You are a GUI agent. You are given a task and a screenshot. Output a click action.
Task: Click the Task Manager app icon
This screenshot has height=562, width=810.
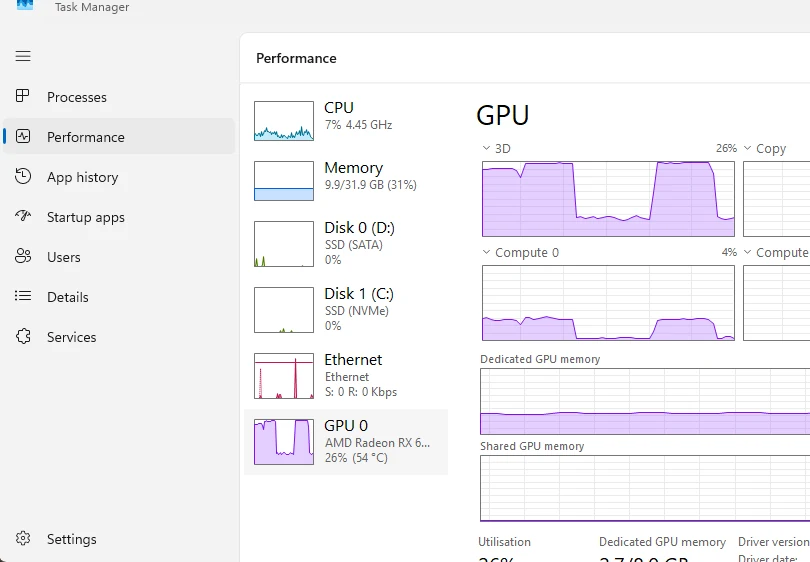click(x=25, y=4)
